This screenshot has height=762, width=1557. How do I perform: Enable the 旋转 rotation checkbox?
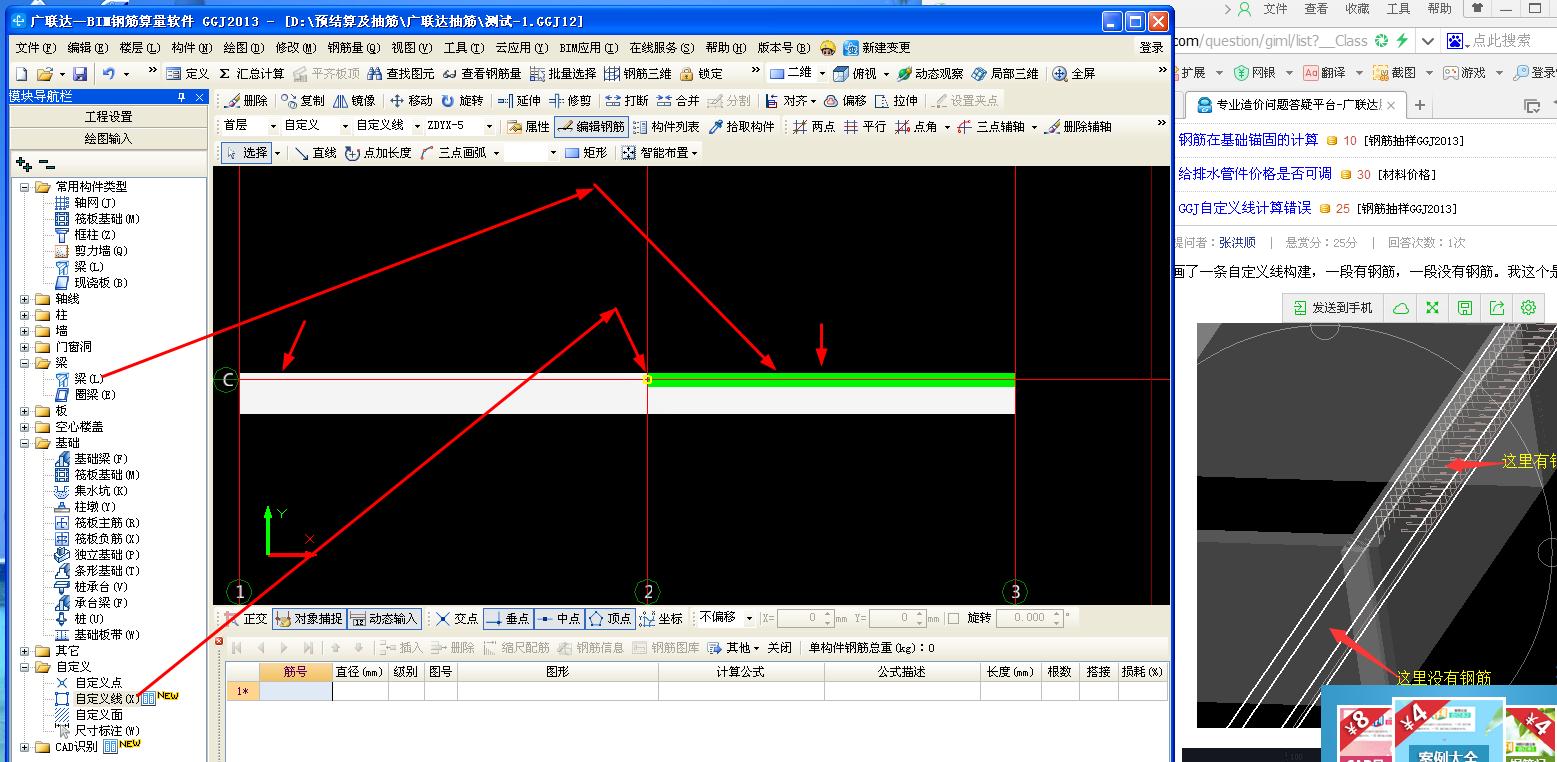pos(953,619)
